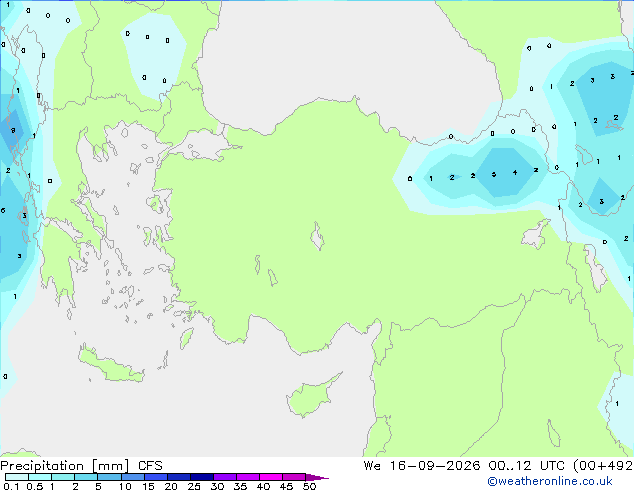The width and height of the screenshot is (634, 490).
Task: Click the '8' precipitation value on map
Action: click(x=13, y=131)
